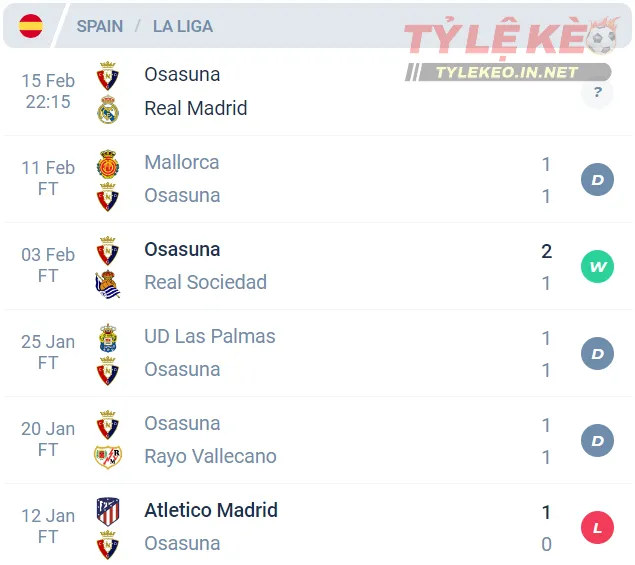Open the 15 Feb 22:15 match time
The image size is (635, 565).
pos(48,91)
